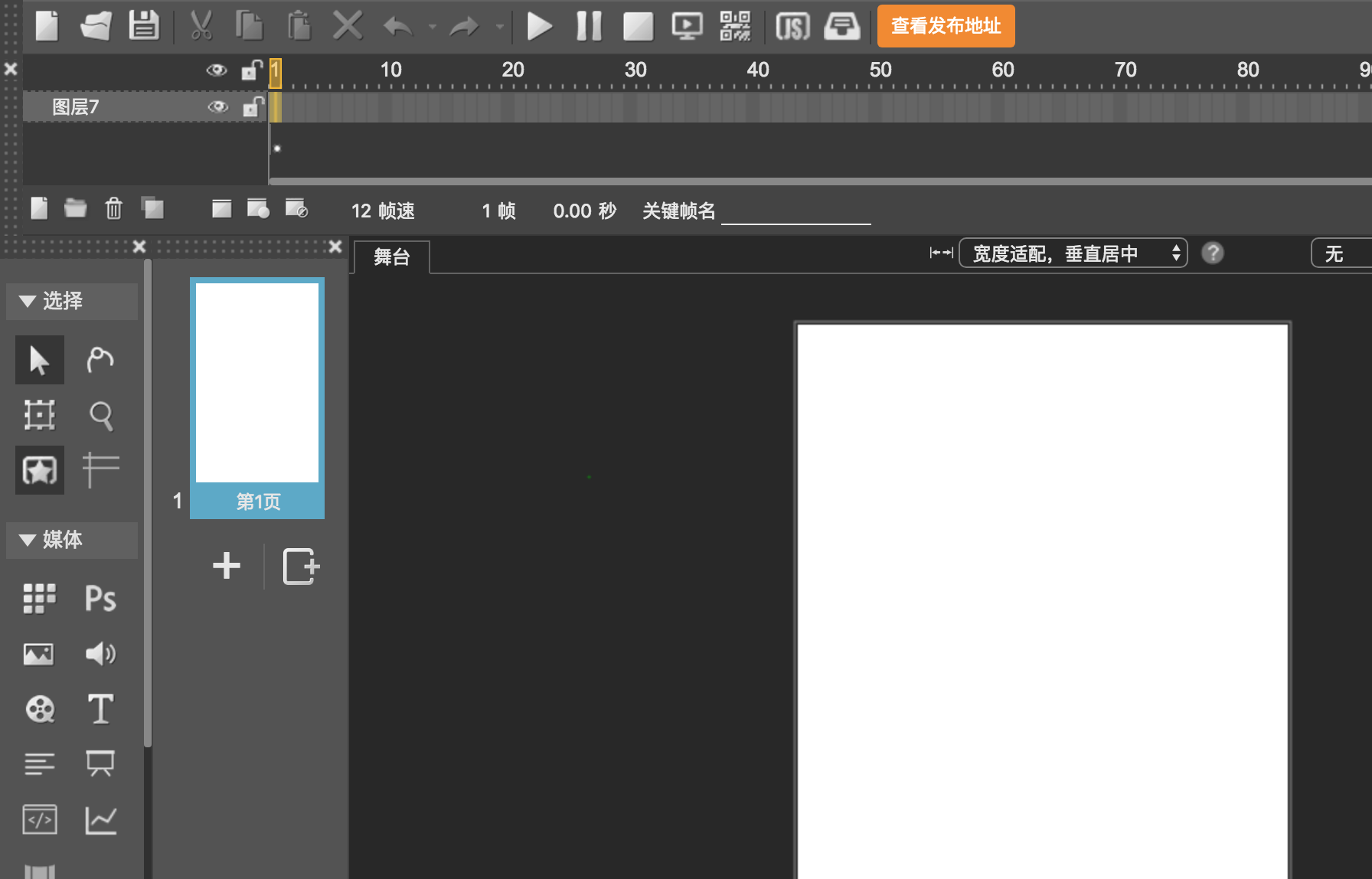1372x879 pixels.
Task: Select the guide lines tool
Action: (100, 469)
